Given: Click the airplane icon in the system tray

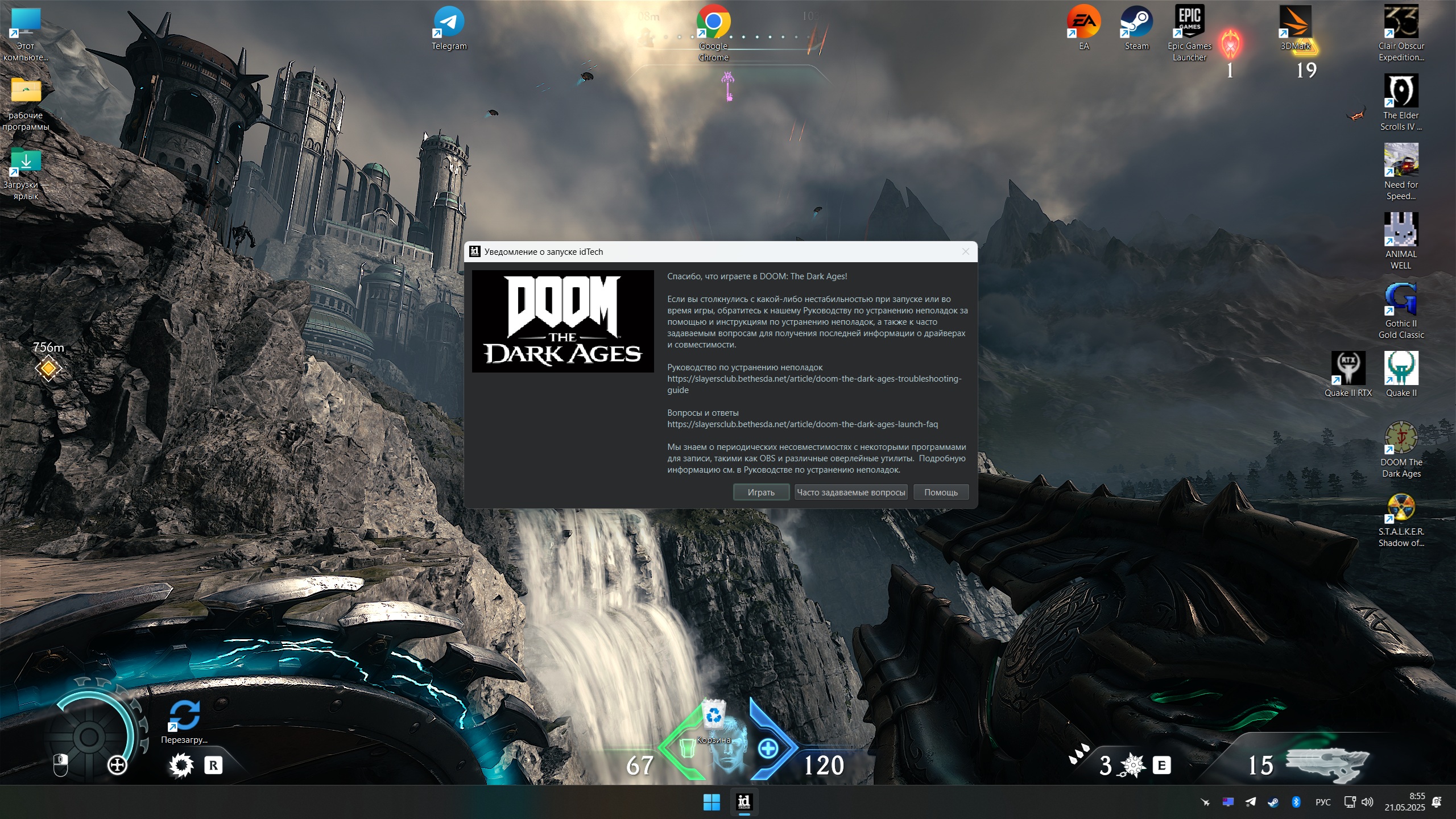Looking at the screenshot, I should click(1205, 802).
